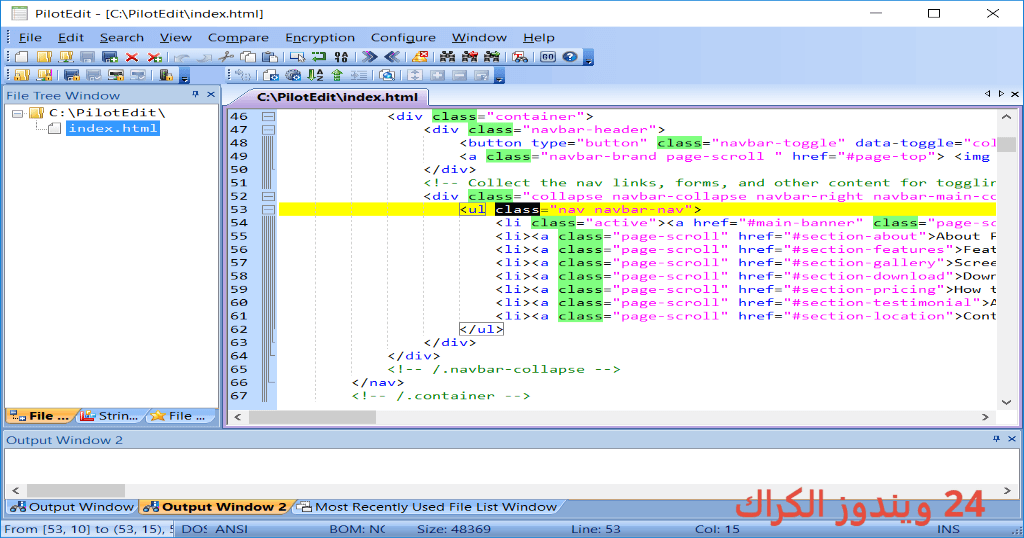The height and width of the screenshot is (538, 1024).
Task: Click the line 53 highlighted code row
Action: [x=637, y=210]
